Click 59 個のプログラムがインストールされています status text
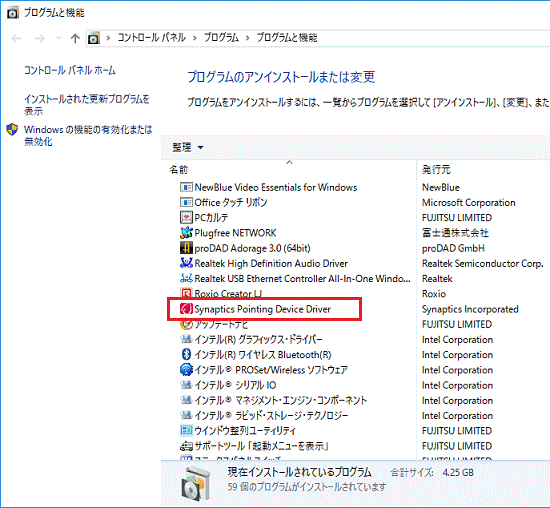This screenshot has height=508, width=550. click(x=307, y=487)
